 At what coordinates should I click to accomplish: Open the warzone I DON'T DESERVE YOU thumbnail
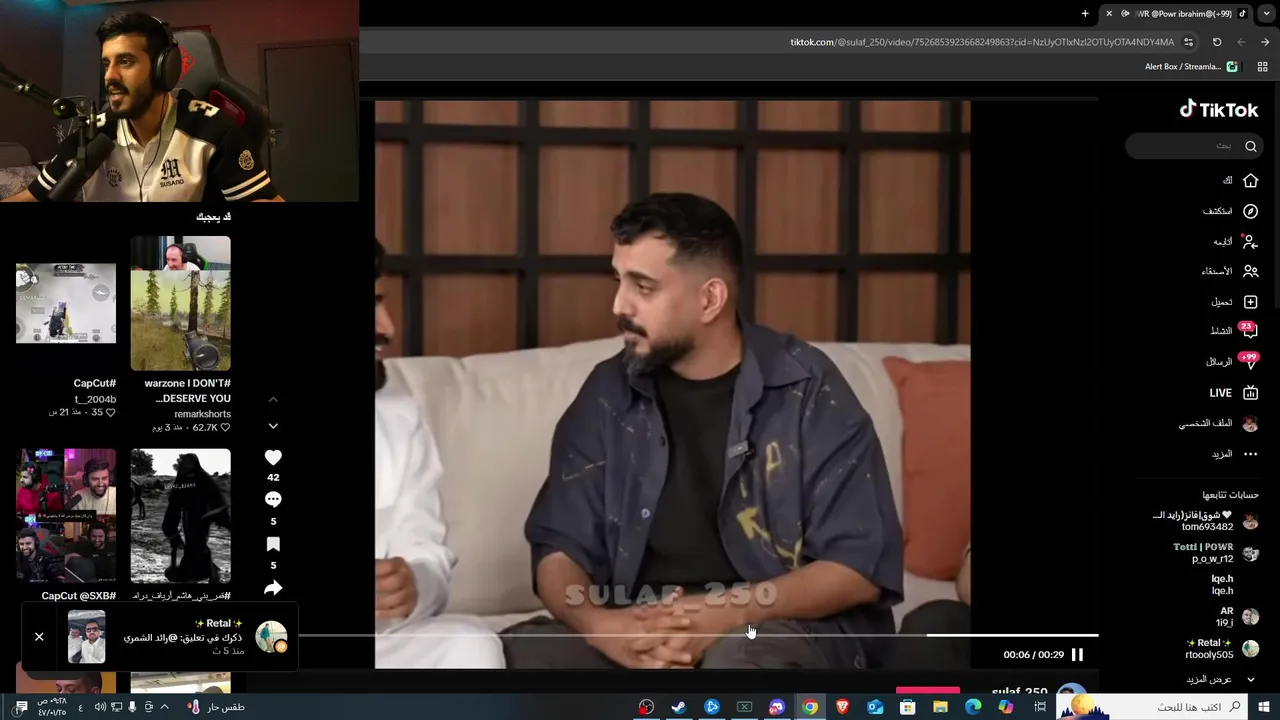click(x=180, y=304)
